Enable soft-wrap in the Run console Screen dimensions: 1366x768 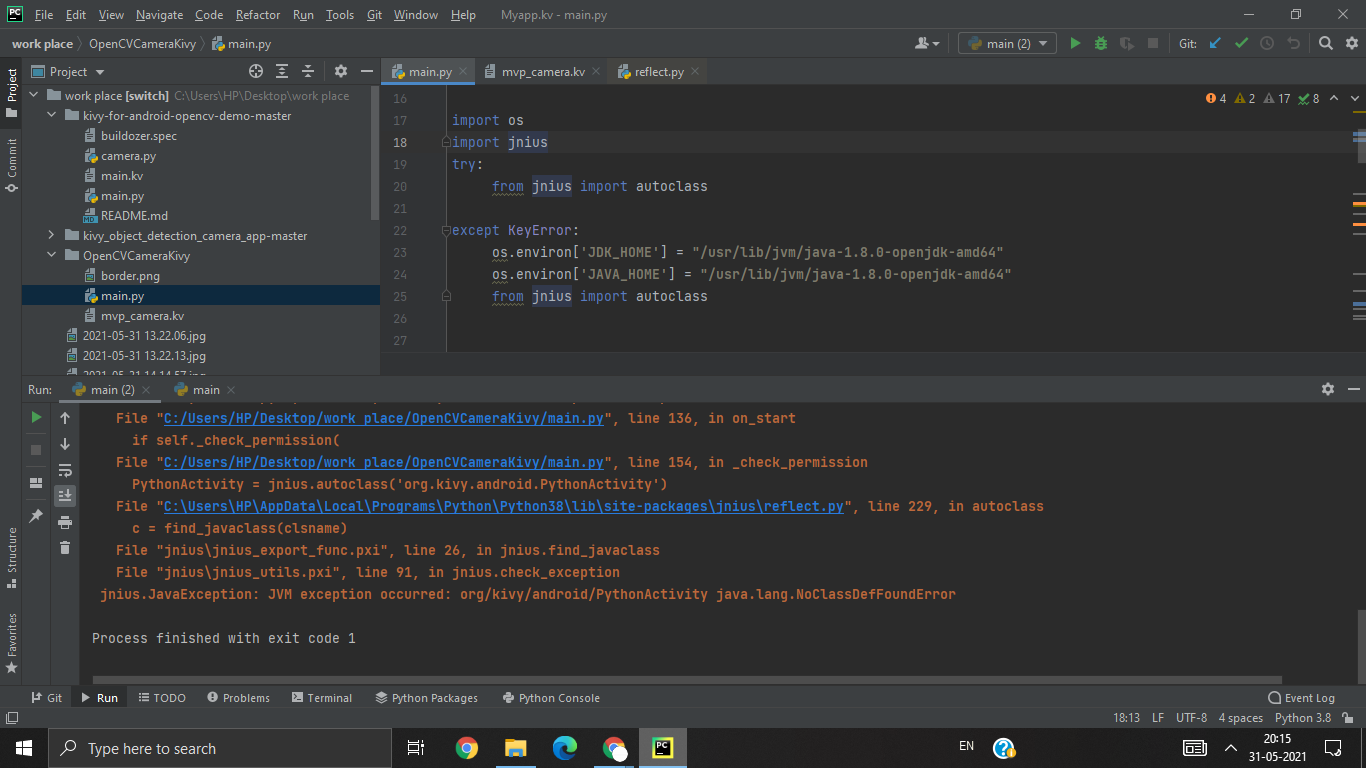(64, 470)
